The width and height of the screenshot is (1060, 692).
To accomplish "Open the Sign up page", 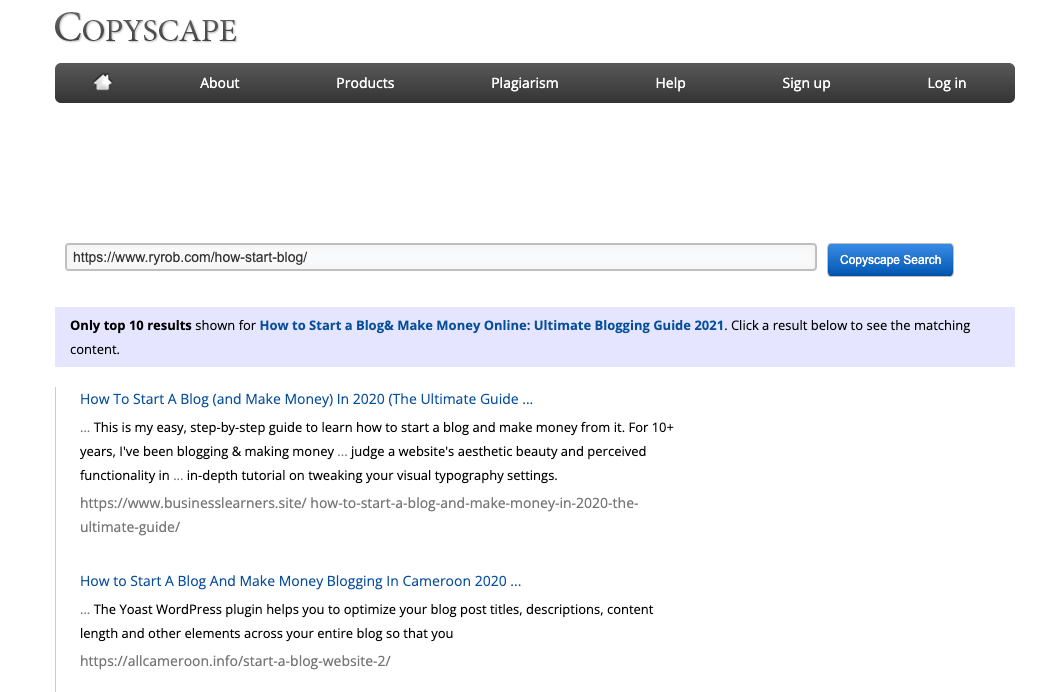I will click(806, 83).
